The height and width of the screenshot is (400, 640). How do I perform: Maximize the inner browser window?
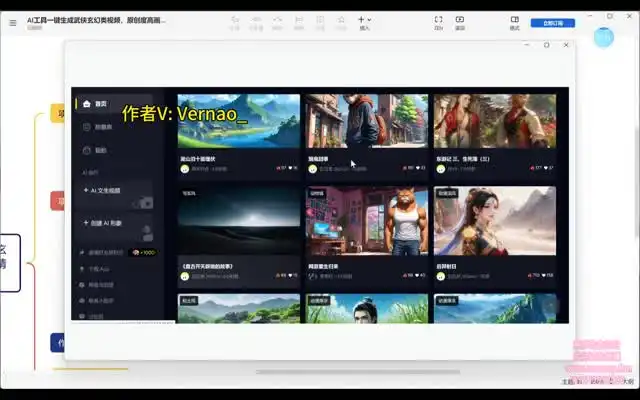(546, 45)
